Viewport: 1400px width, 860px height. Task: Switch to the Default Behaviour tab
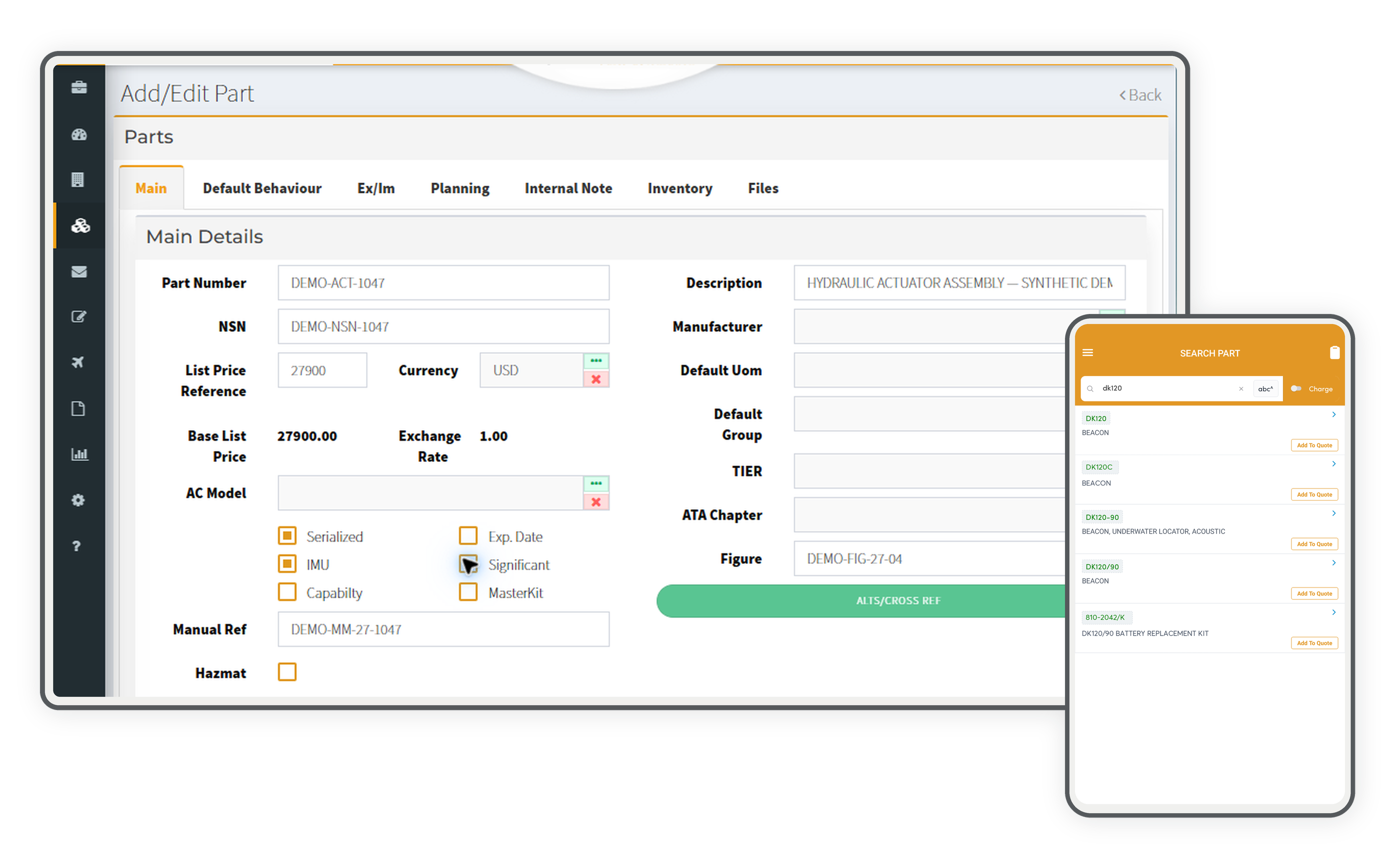[262, 188]
